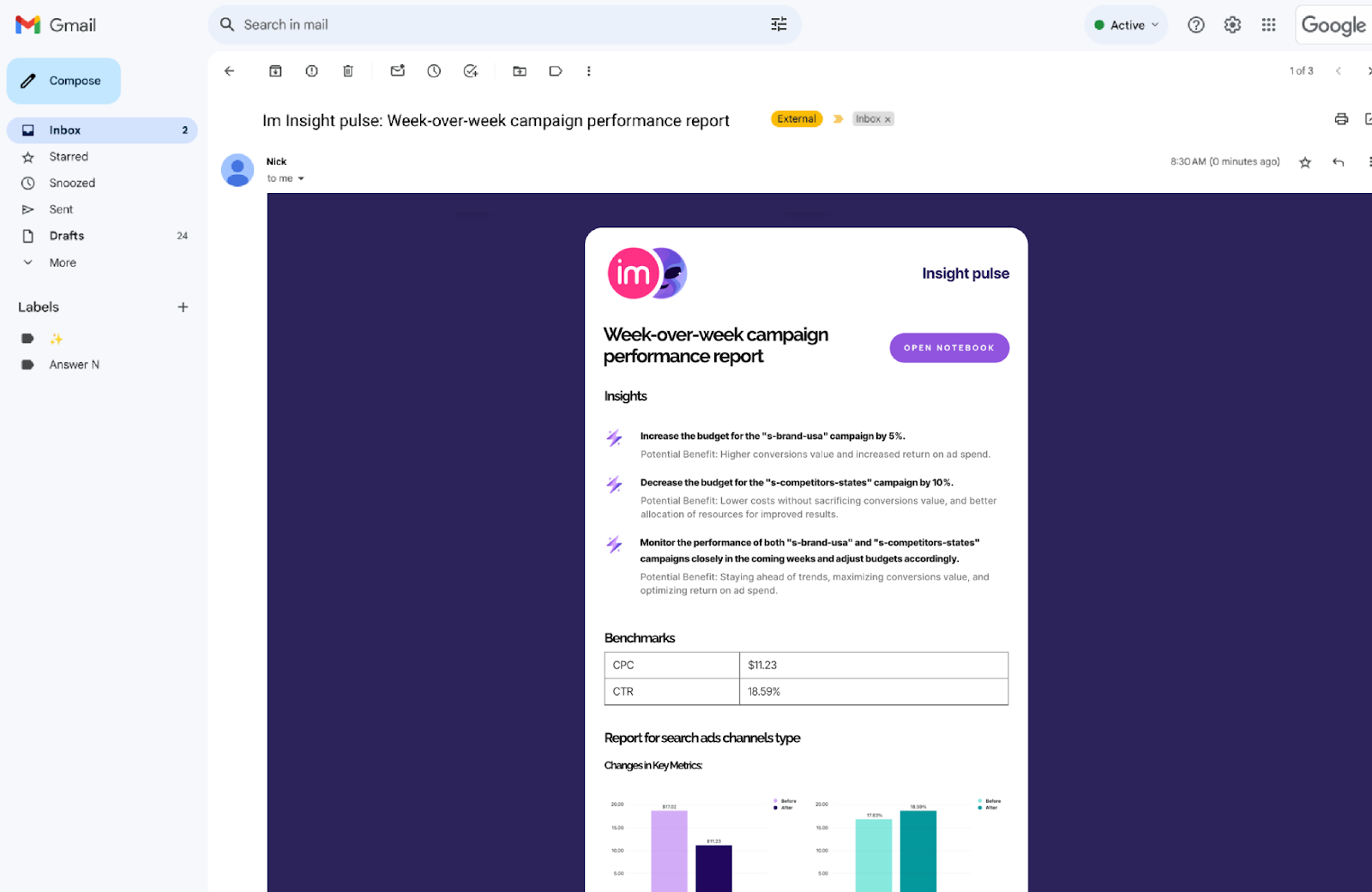Print the email using the printer icon
The height and width of the screenshot is (892, 1372).
[1341, 119]
